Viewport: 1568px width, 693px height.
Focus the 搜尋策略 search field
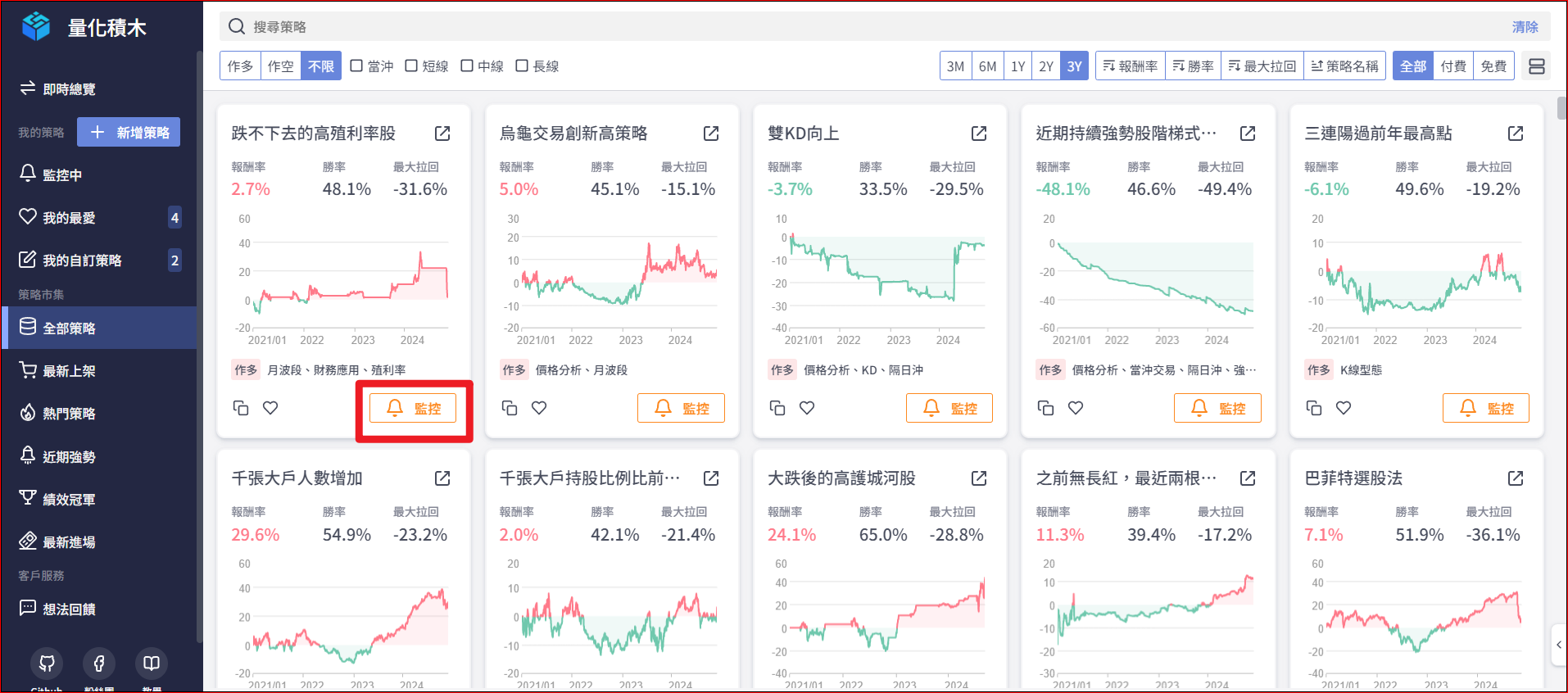click(819, 27)
